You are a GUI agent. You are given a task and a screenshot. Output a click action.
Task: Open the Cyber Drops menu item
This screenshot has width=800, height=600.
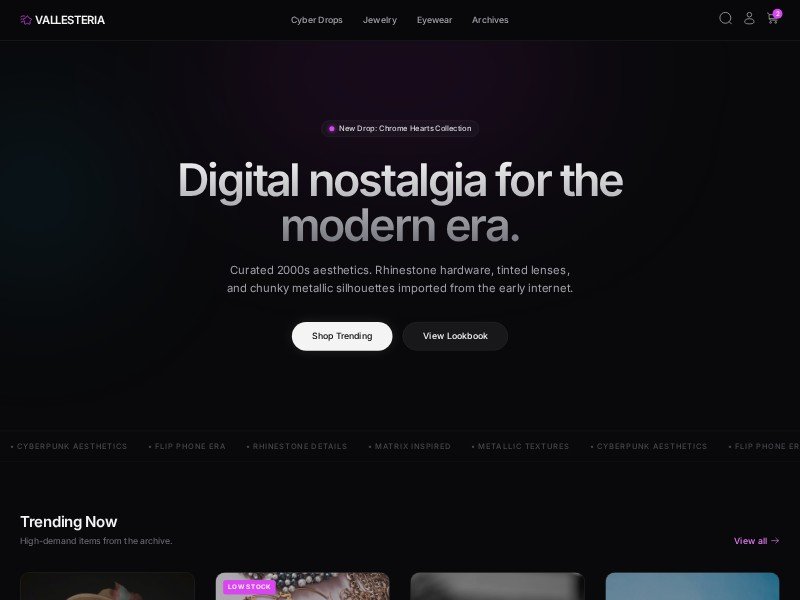point(316,20)
